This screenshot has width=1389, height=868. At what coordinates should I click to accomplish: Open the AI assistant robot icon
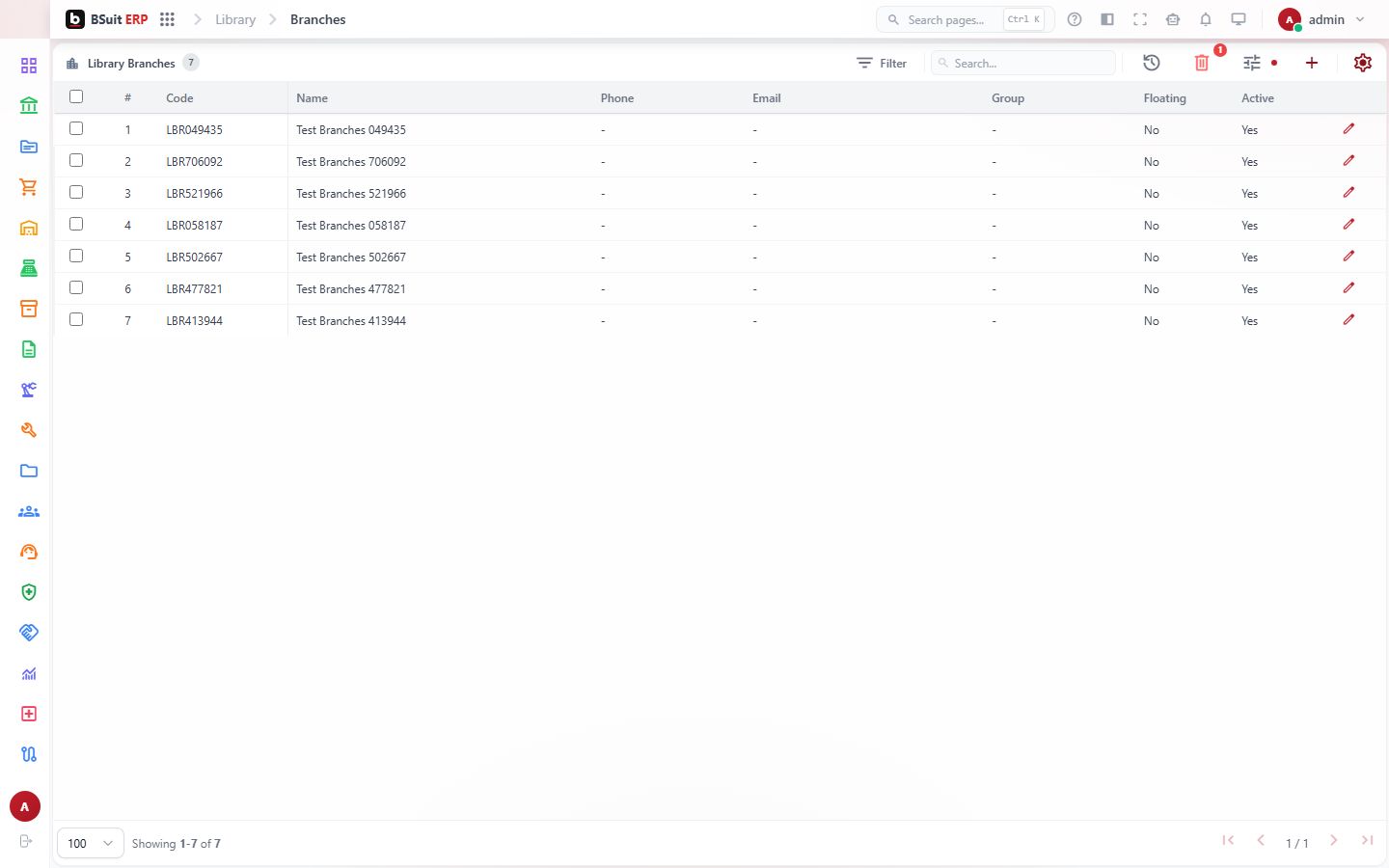pos(1173,19)
